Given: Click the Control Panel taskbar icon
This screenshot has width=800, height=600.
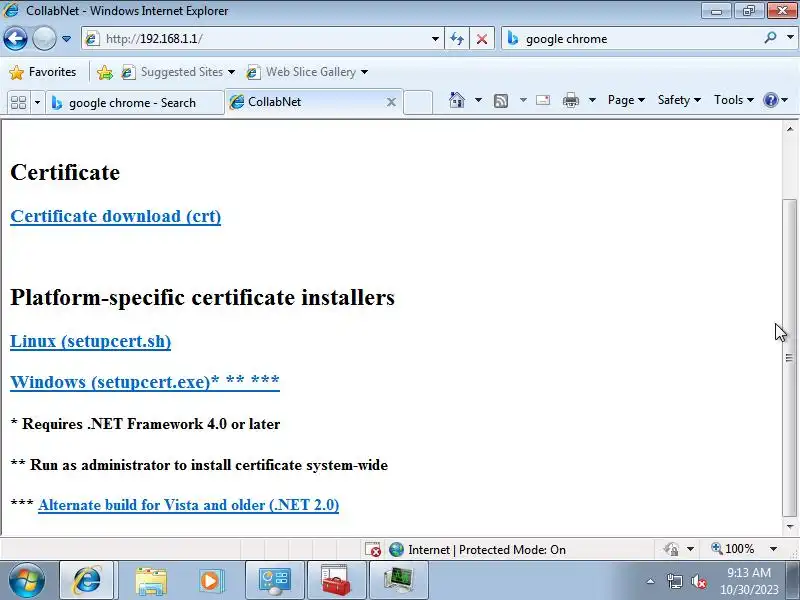Looking at the screenshot, I should tap(275, 581).
